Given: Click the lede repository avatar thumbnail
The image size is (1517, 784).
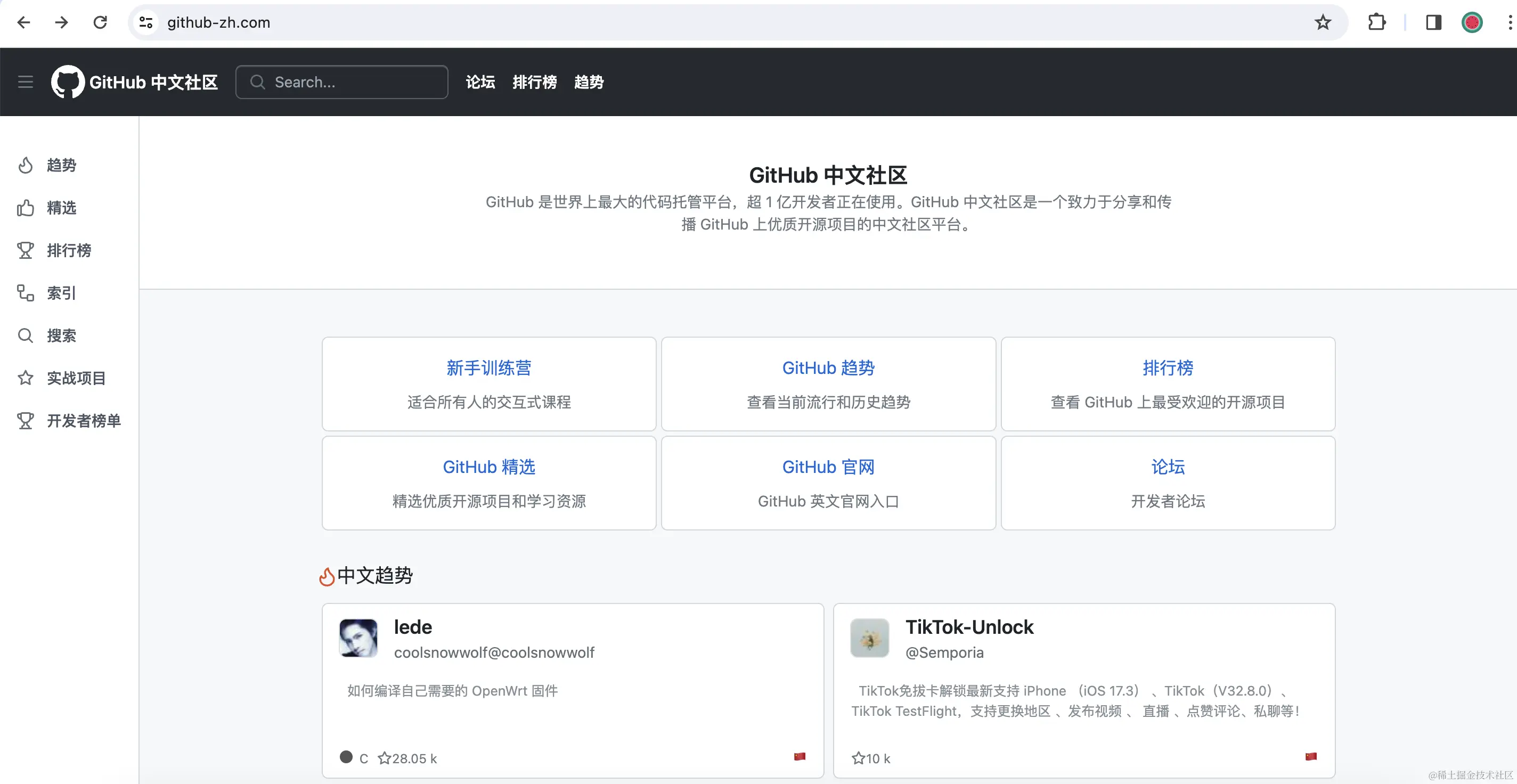Looking at the screenshot, I should tap(358, 638).
